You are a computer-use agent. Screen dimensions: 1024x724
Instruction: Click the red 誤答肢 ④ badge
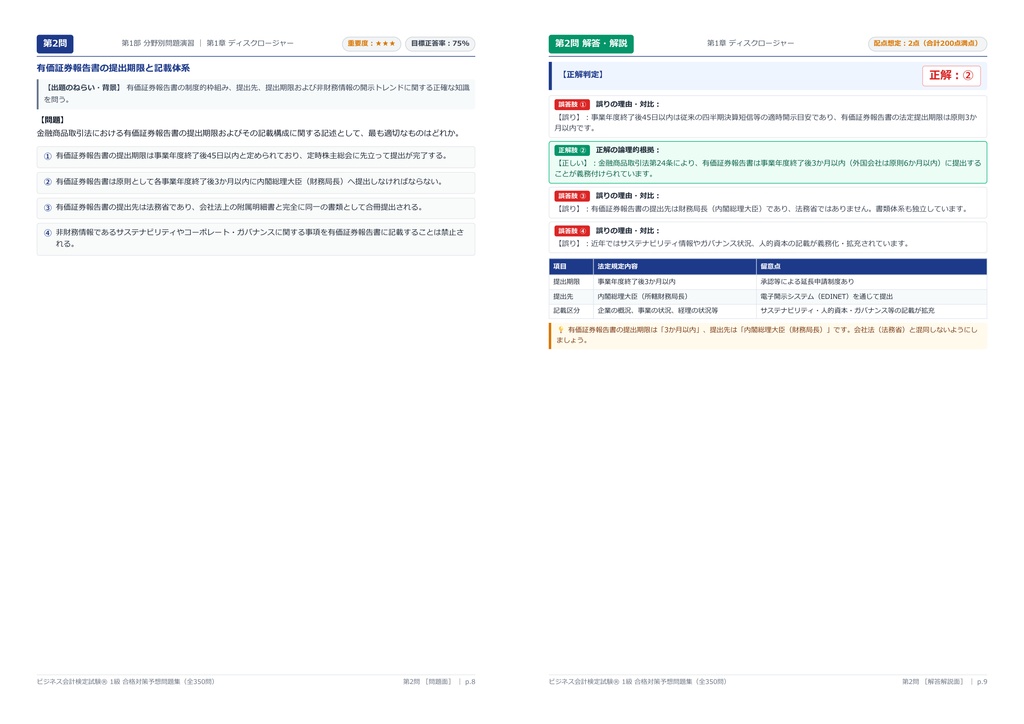tap(571, 231)
